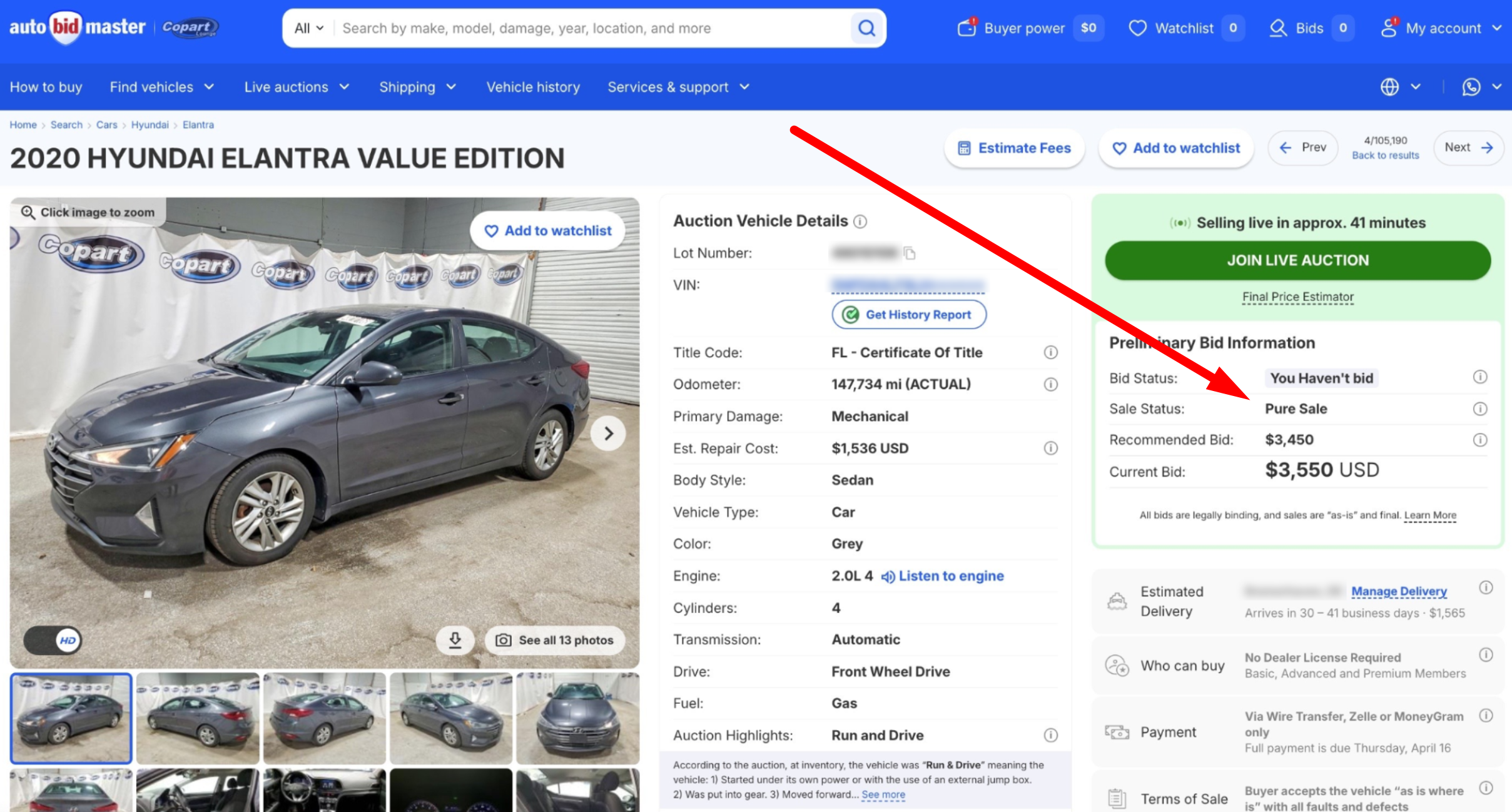The image size is (1512, 812).
Task: Click JOIN LIVE AUCTION button
Action: tap(1297, 260)
